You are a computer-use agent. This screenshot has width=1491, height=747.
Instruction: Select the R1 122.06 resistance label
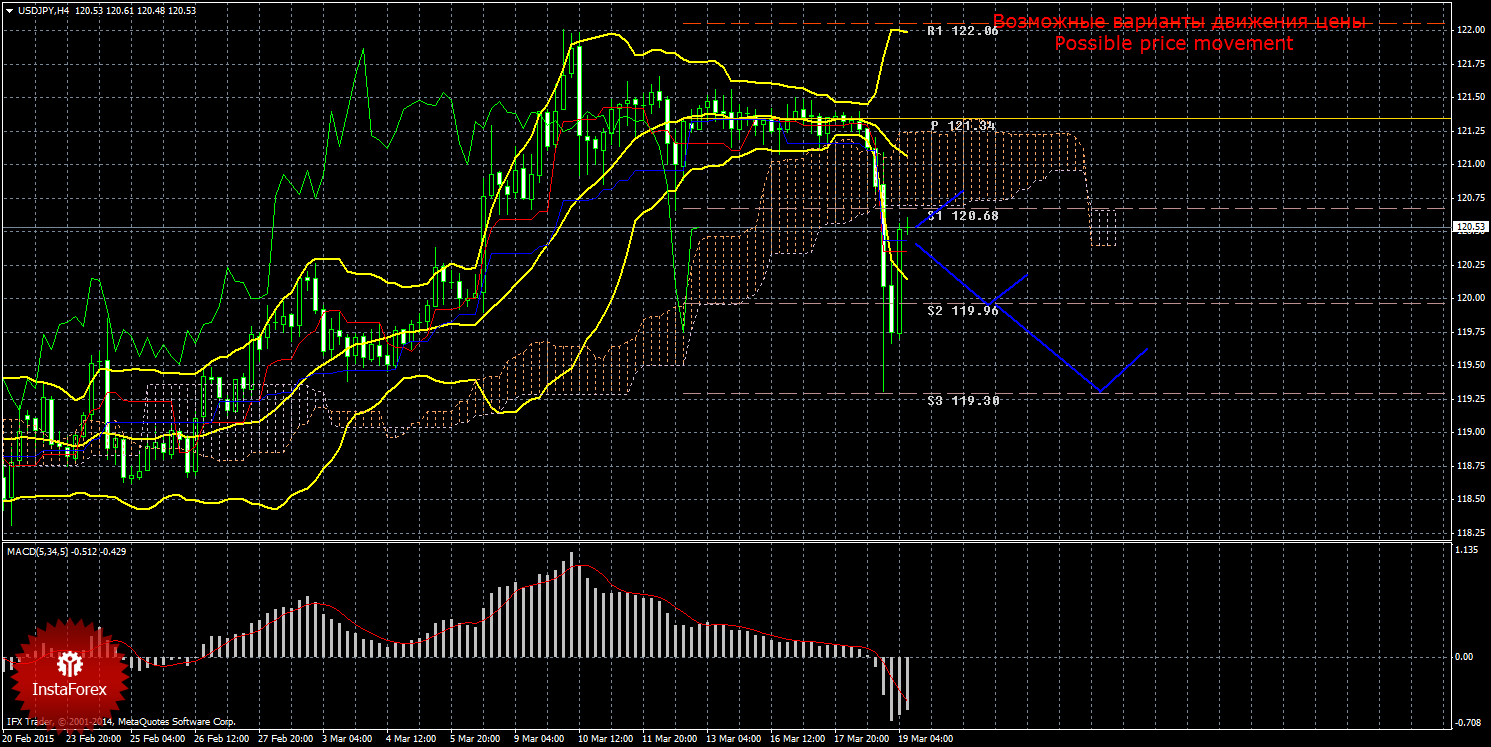(x=963, y=31)
